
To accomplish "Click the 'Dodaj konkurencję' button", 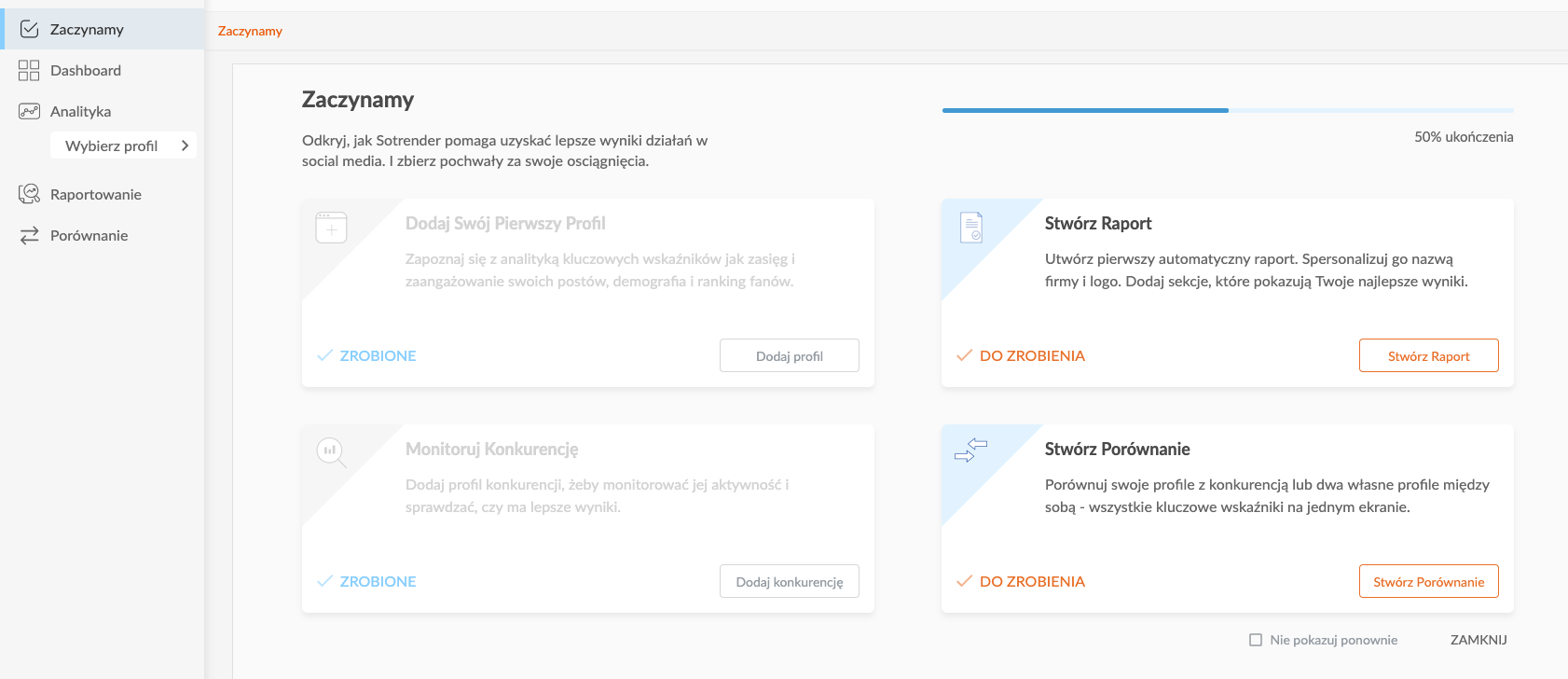I will [x=789, y=581].
